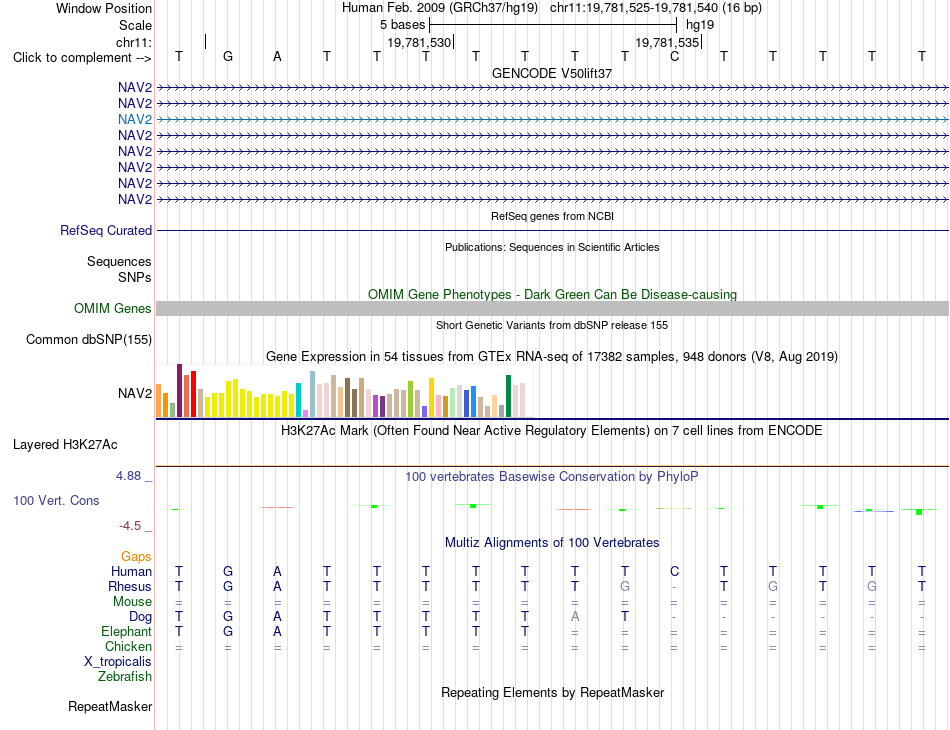The image size is (950, 730).
Task: Click the chr11: ruler label
Action: [134, 42]
